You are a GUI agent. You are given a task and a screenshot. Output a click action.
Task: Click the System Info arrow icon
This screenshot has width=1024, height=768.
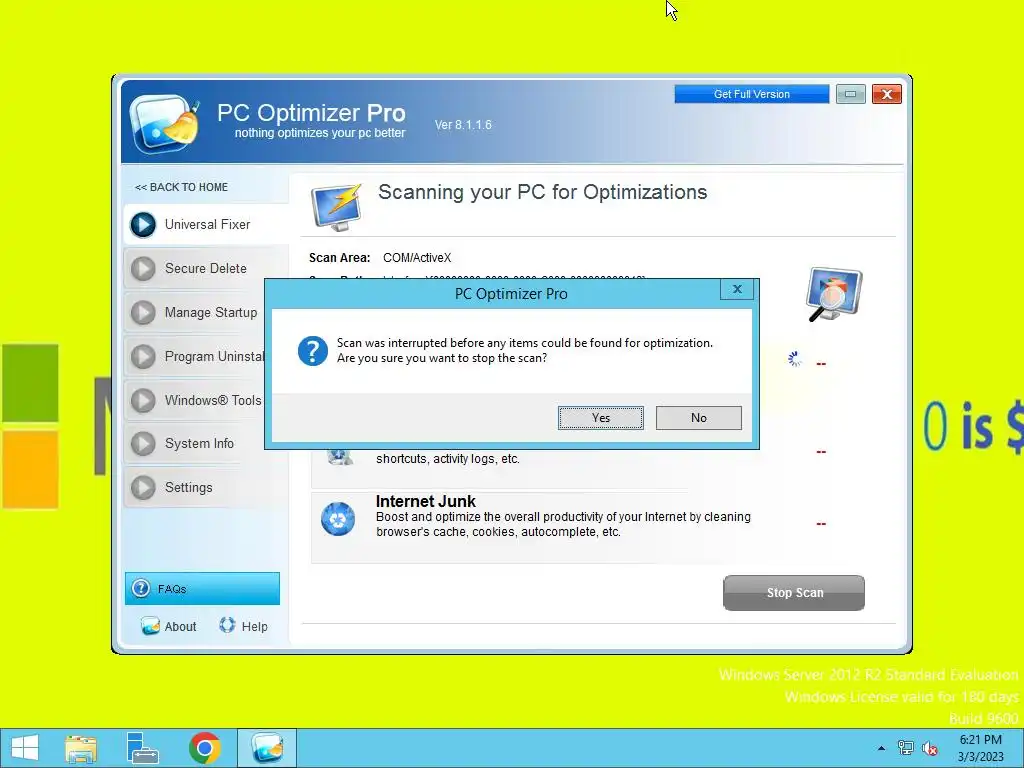[143, 443]
